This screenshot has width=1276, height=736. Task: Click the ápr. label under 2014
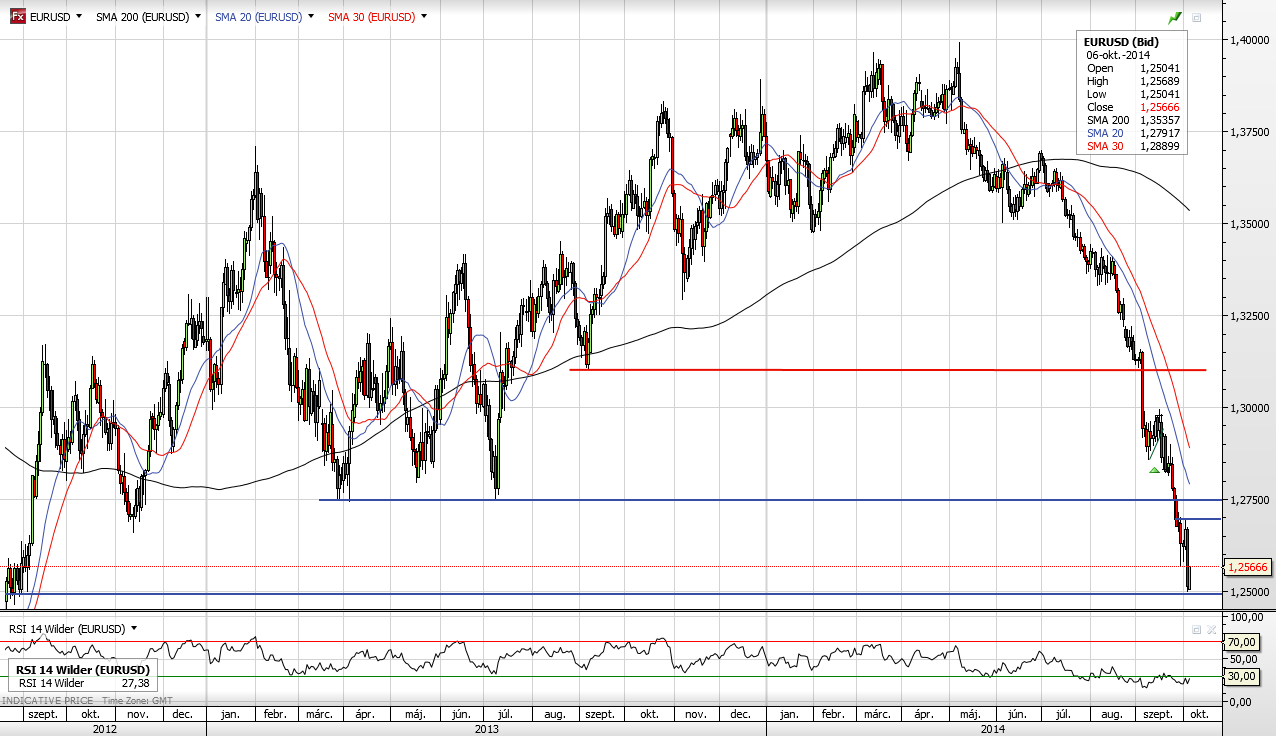[924, 715]
